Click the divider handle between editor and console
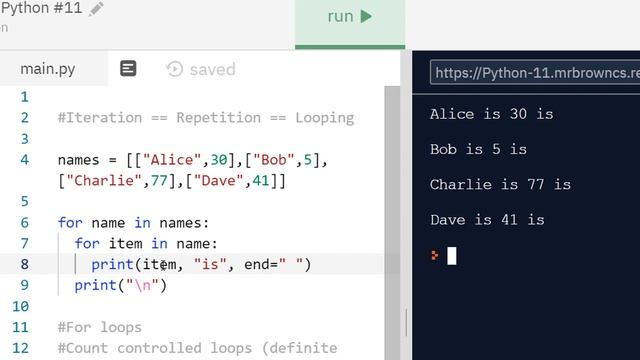640x360 pixels. coord(406,322)
